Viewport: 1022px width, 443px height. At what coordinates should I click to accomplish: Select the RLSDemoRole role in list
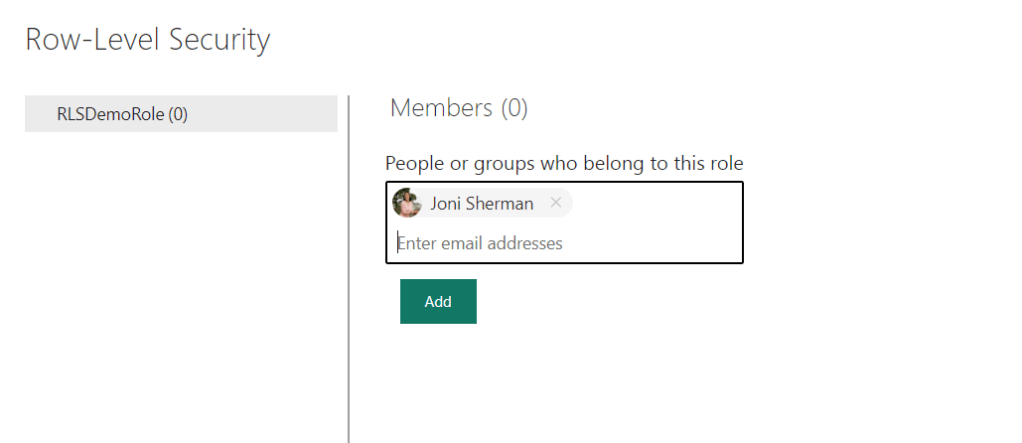[x=122, y=114]
